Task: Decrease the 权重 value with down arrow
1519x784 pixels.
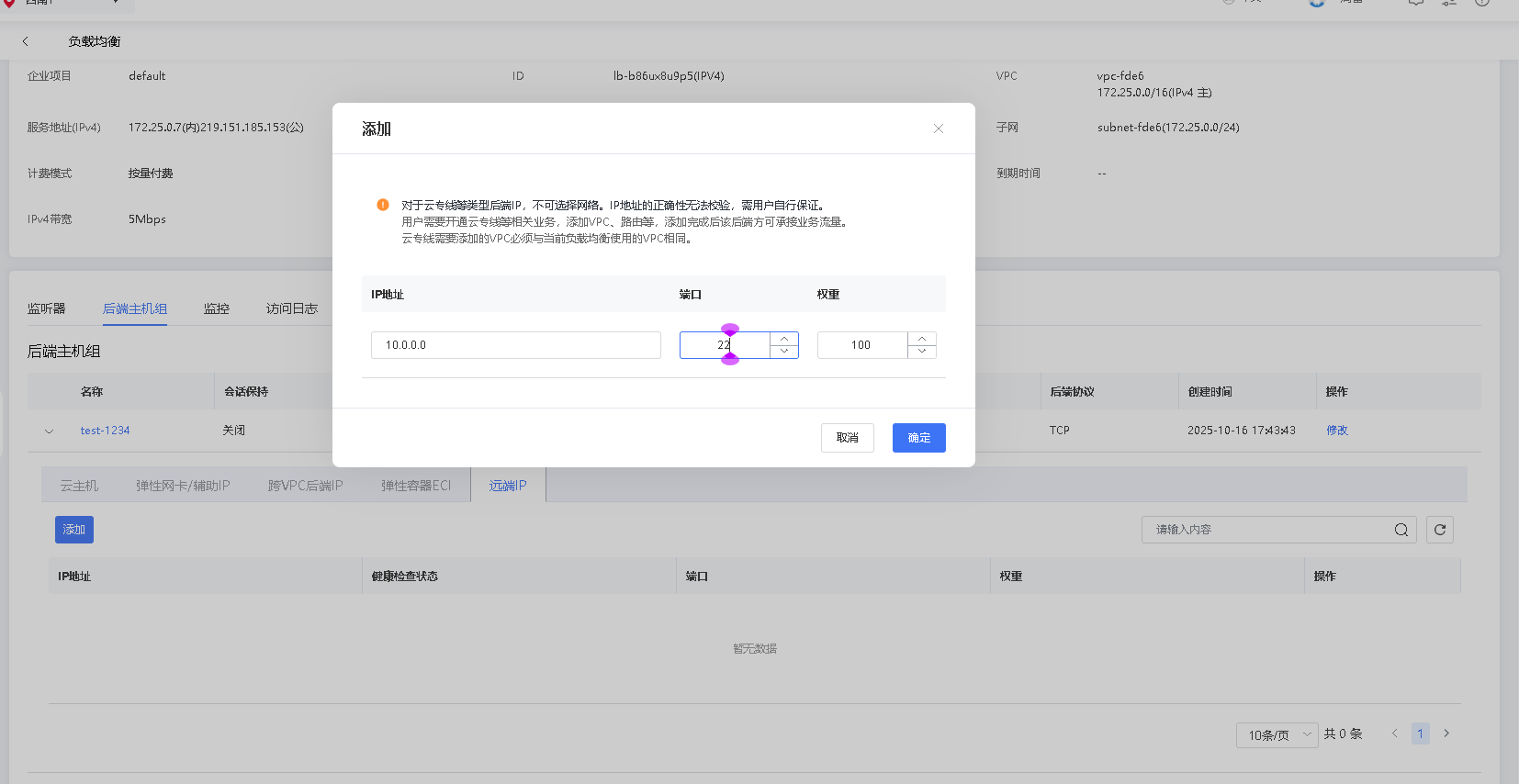Action: point(922,352)
